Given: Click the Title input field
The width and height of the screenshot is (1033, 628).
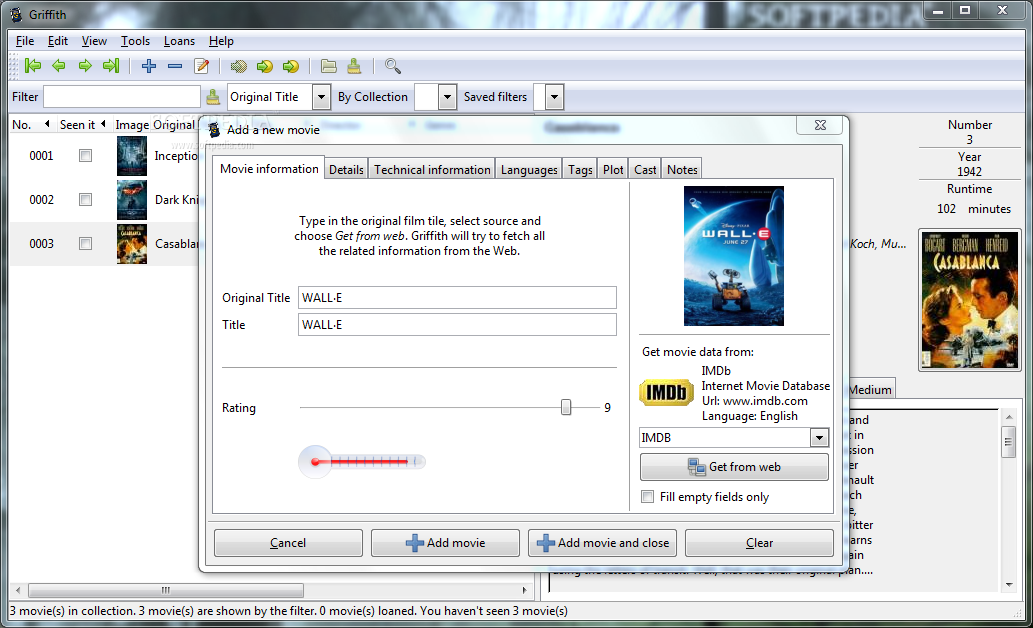Looking at the screenshot, I should pos(457,324).
